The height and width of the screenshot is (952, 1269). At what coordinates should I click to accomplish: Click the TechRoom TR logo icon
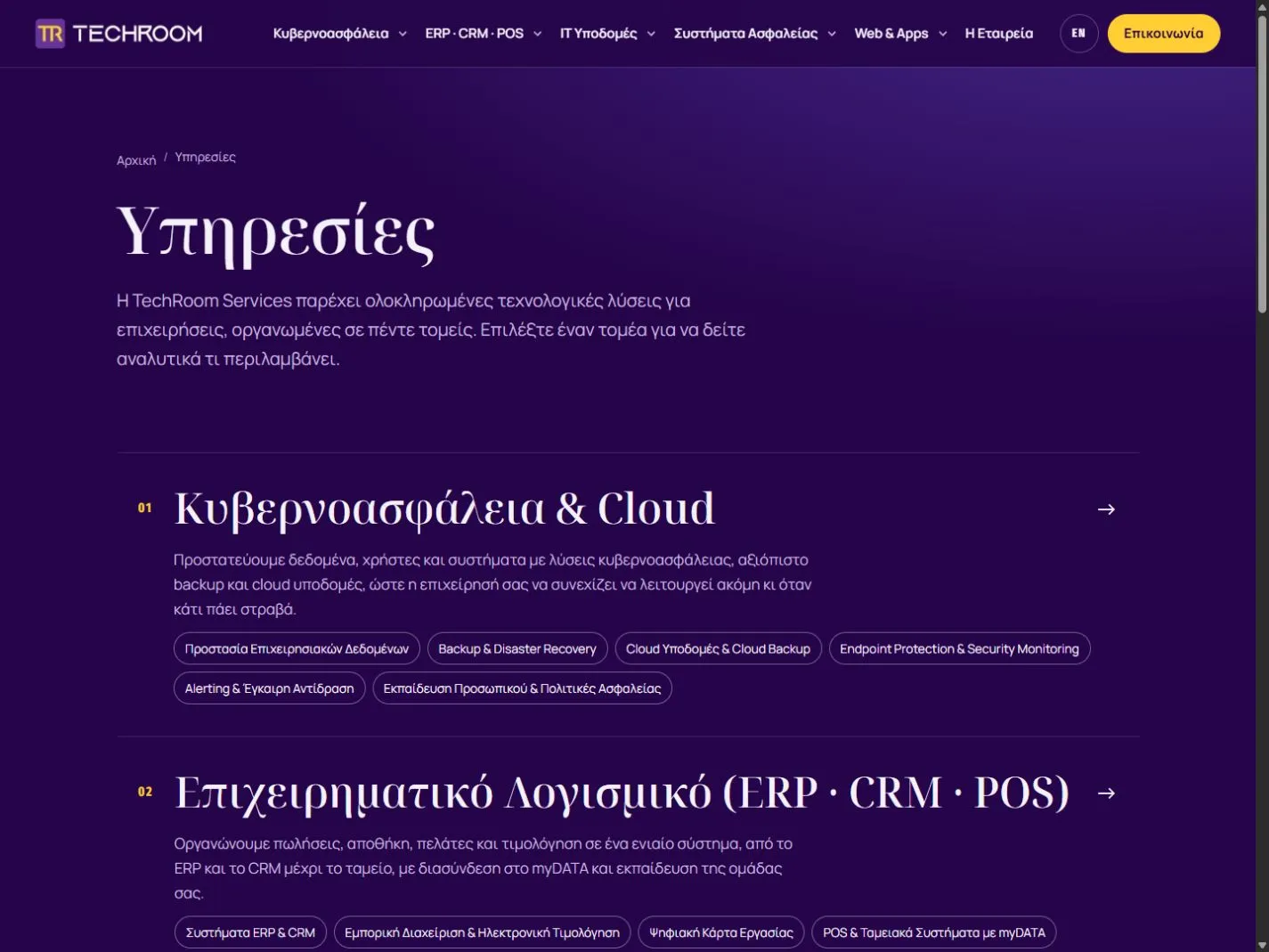click(50, 34)
